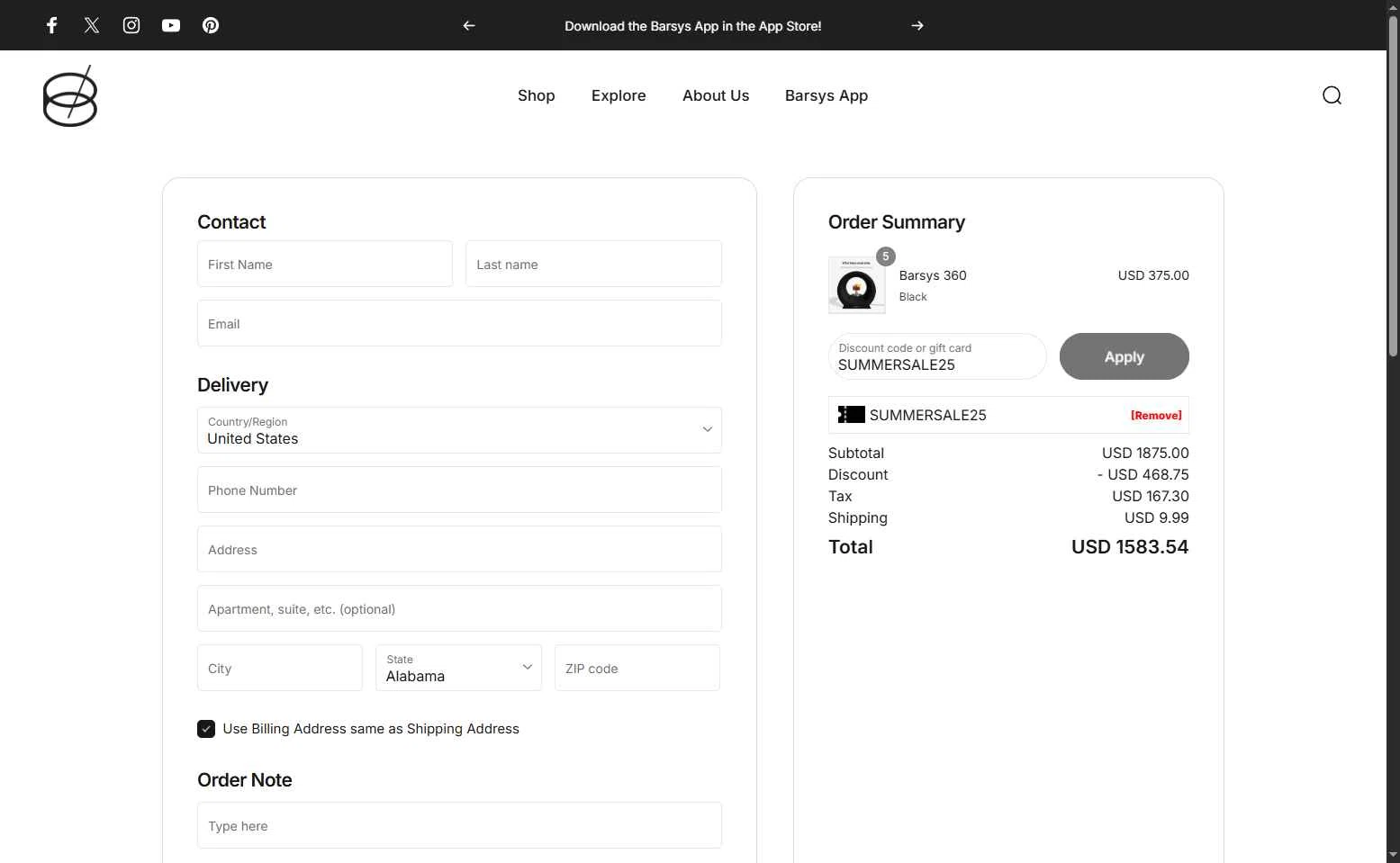Click the Black variant label

click(x=913, y=297)
